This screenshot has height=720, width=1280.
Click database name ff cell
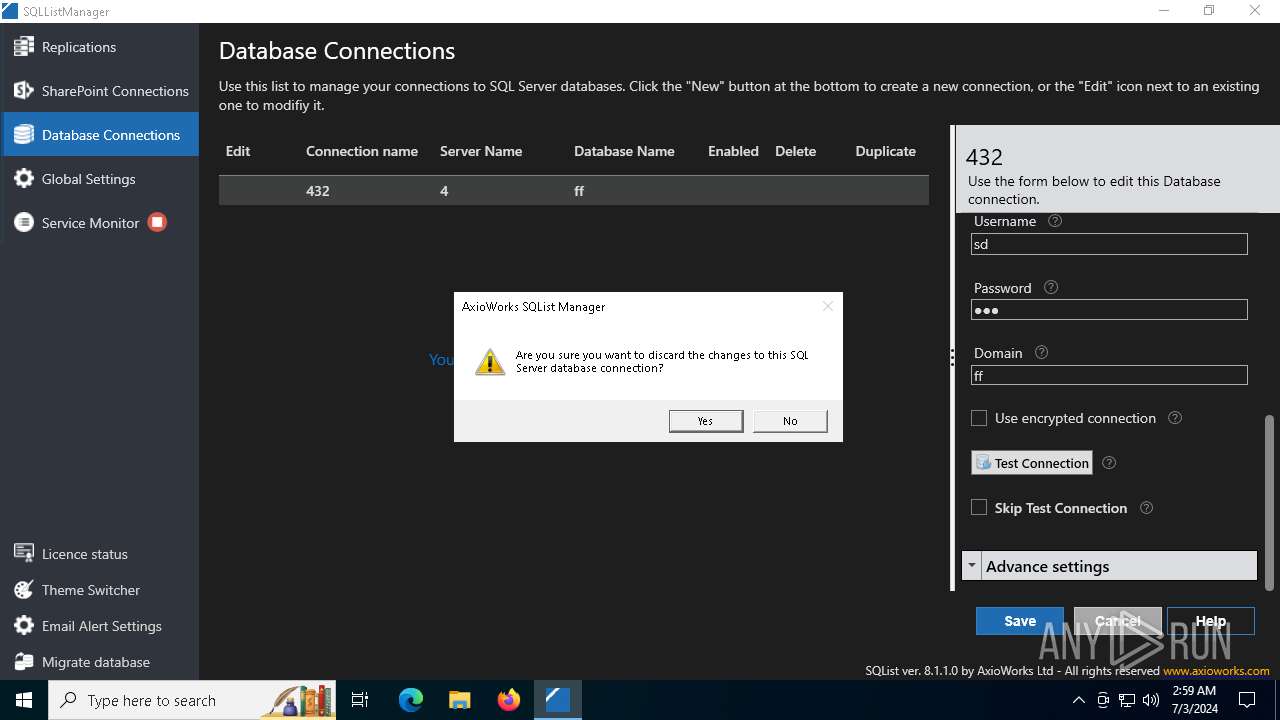click(x=579, y=191)
